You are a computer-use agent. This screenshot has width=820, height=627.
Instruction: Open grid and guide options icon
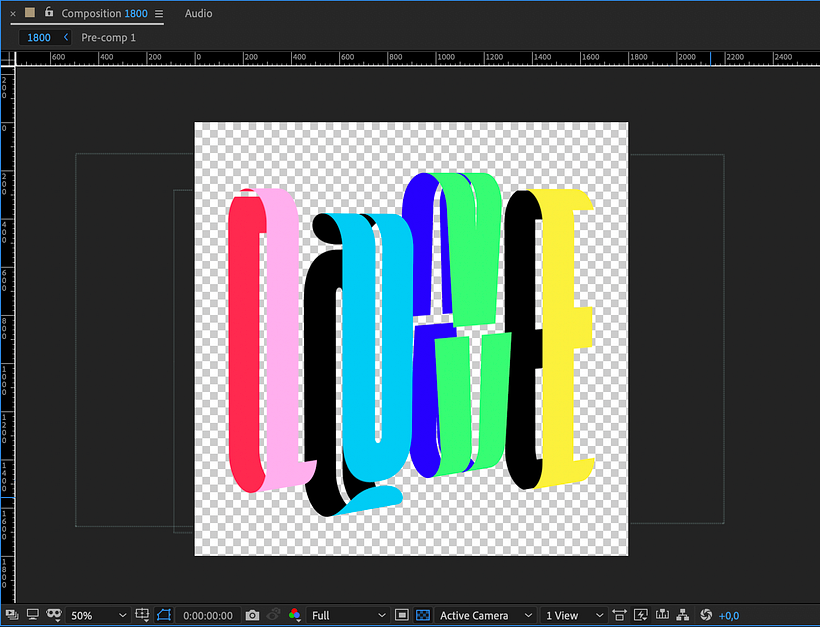142,614
